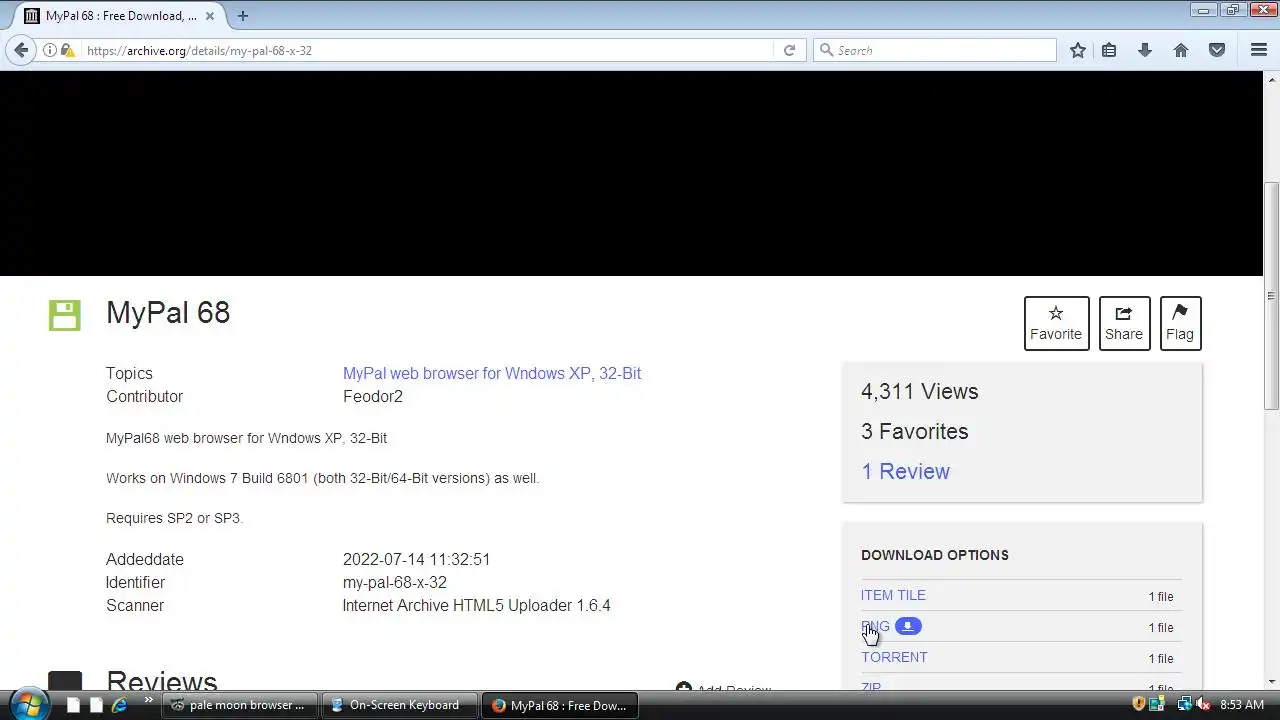Open ITEM TILE download option
Viewport: 1280px width, 720px height.
[893, 595]
